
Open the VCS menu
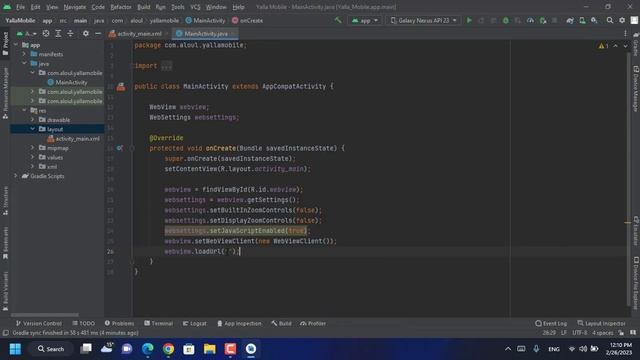point(195,7)
